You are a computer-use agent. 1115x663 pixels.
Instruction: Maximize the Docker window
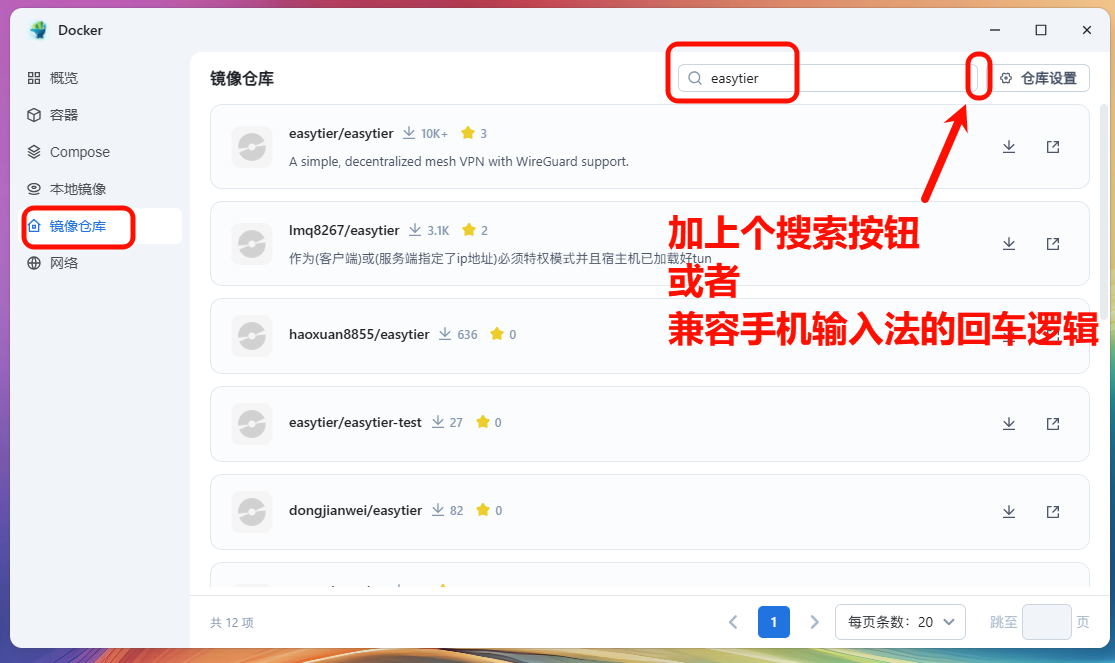(1041, 30)
